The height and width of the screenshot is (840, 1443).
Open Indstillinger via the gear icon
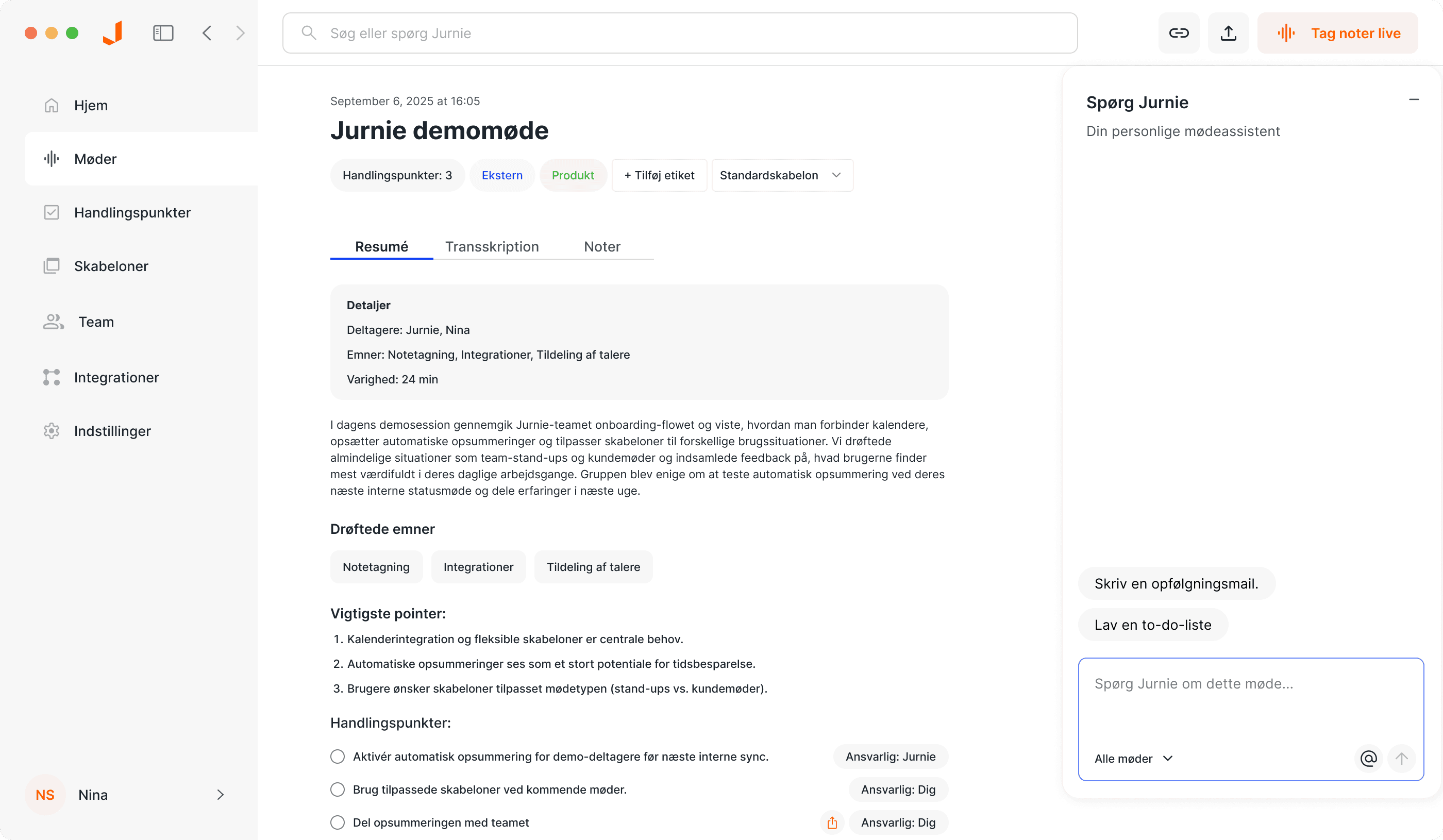(x=112, y=431)
